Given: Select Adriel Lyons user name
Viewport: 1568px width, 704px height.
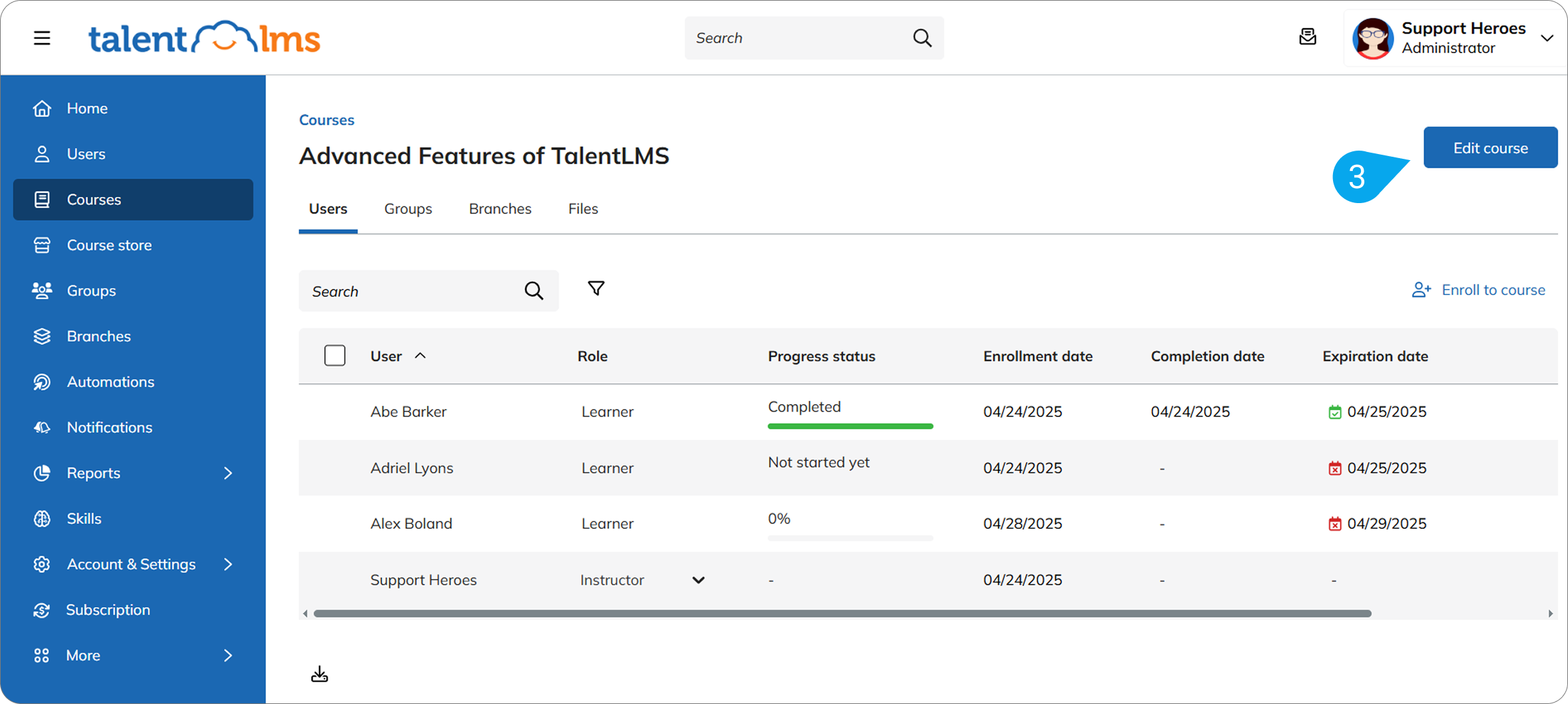Looking at the screenshot, I should [x=411, y=468].
